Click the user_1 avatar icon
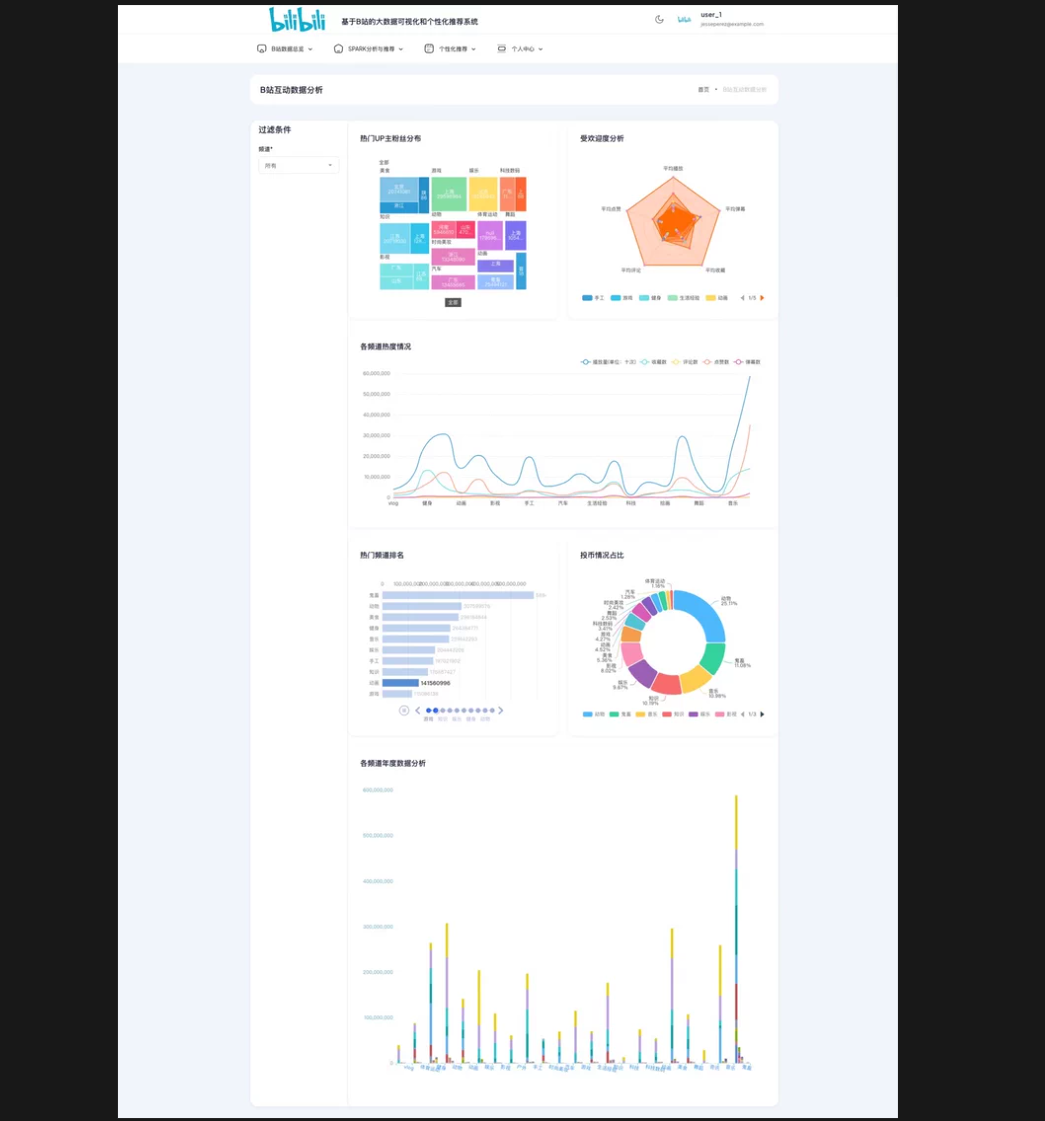 (684, 19)
